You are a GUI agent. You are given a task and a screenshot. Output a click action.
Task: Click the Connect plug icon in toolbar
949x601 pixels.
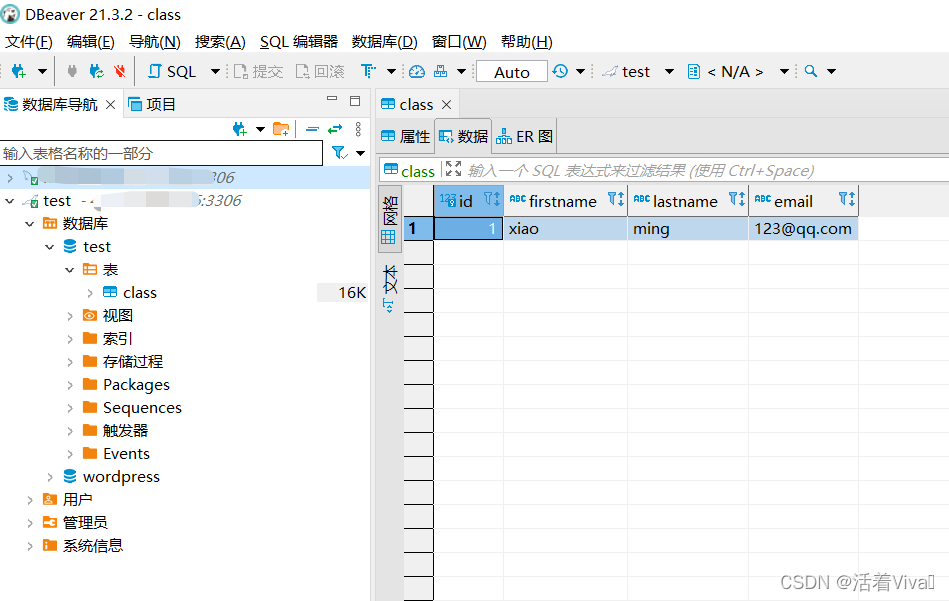pos(72,71)
